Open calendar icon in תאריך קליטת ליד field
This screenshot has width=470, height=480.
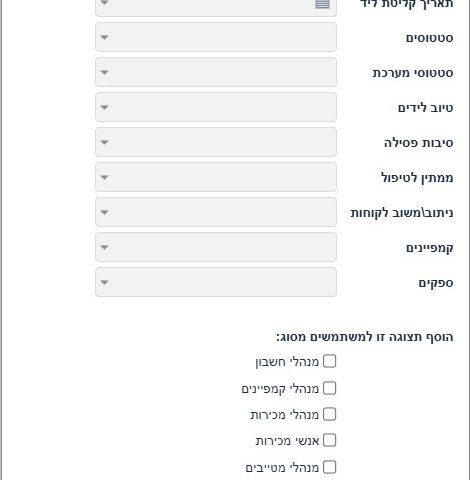(x=322, y=4)
